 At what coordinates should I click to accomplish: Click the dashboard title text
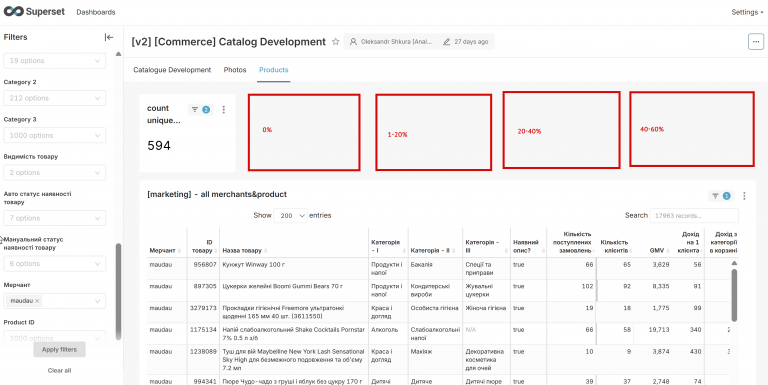[228, 42]
